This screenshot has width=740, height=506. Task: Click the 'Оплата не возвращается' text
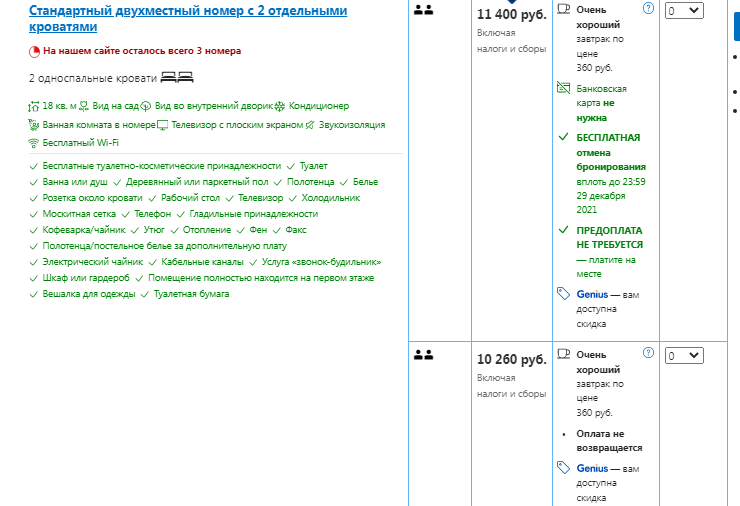tap(609, 441)
